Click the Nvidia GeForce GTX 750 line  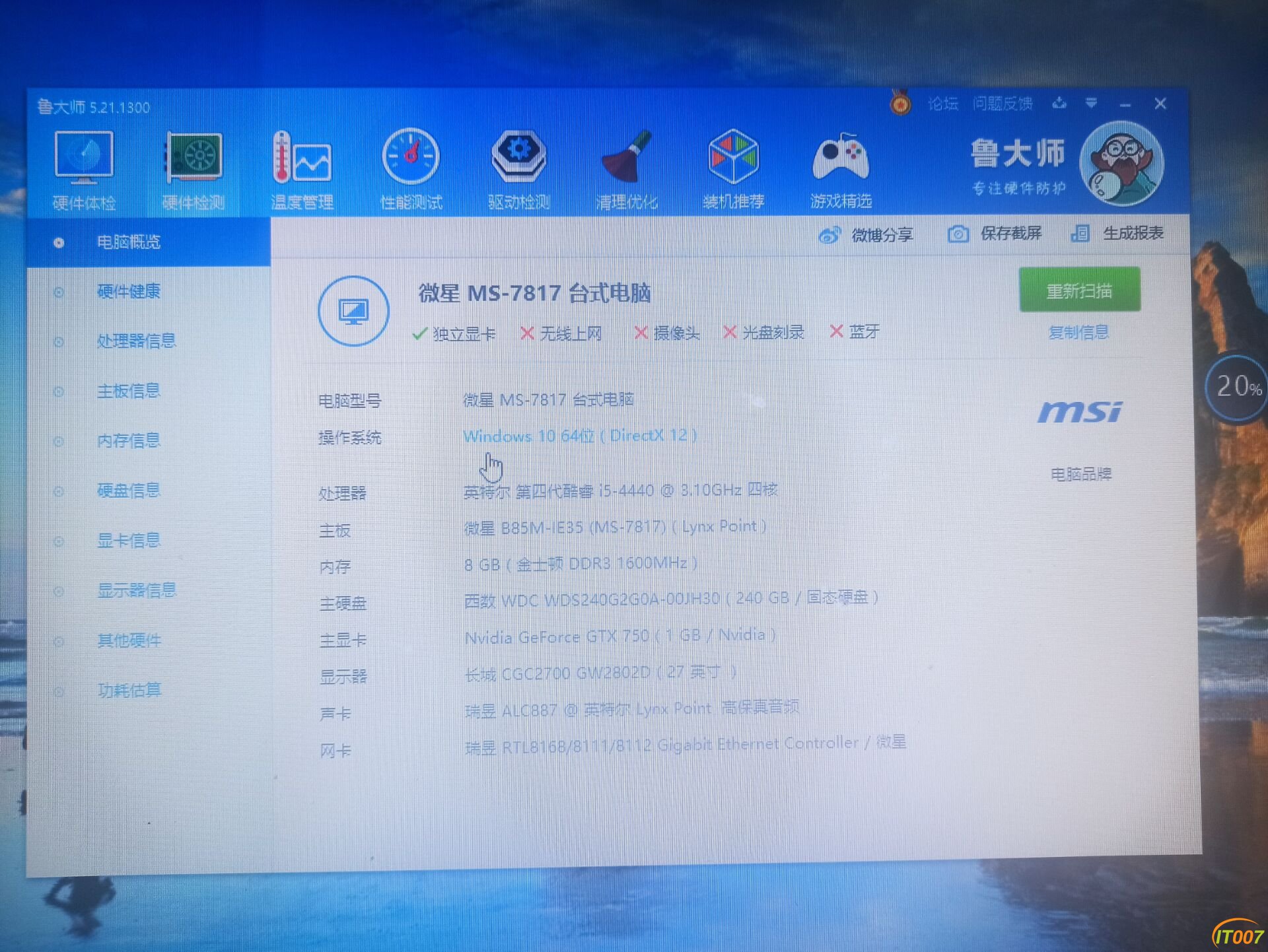(620, 636)
